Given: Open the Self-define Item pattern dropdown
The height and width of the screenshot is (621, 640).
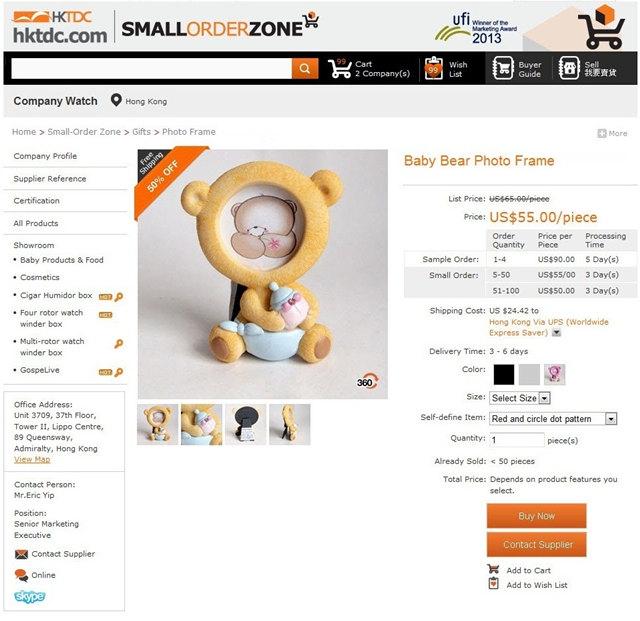Looking at the screenshot, I should [553, 419].
